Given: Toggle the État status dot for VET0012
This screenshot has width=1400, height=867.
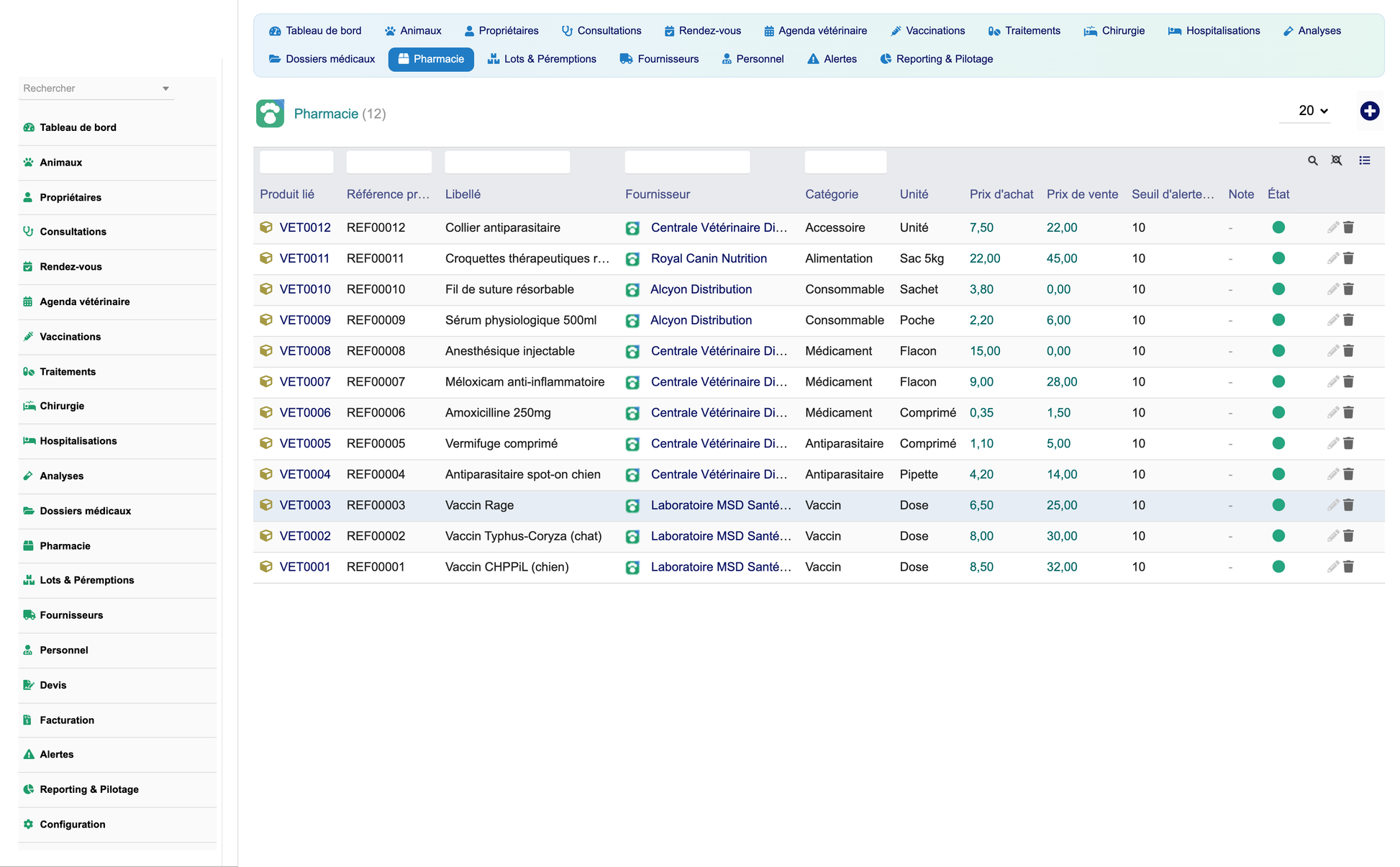Looking at the screenshot, I should 1278,227.
